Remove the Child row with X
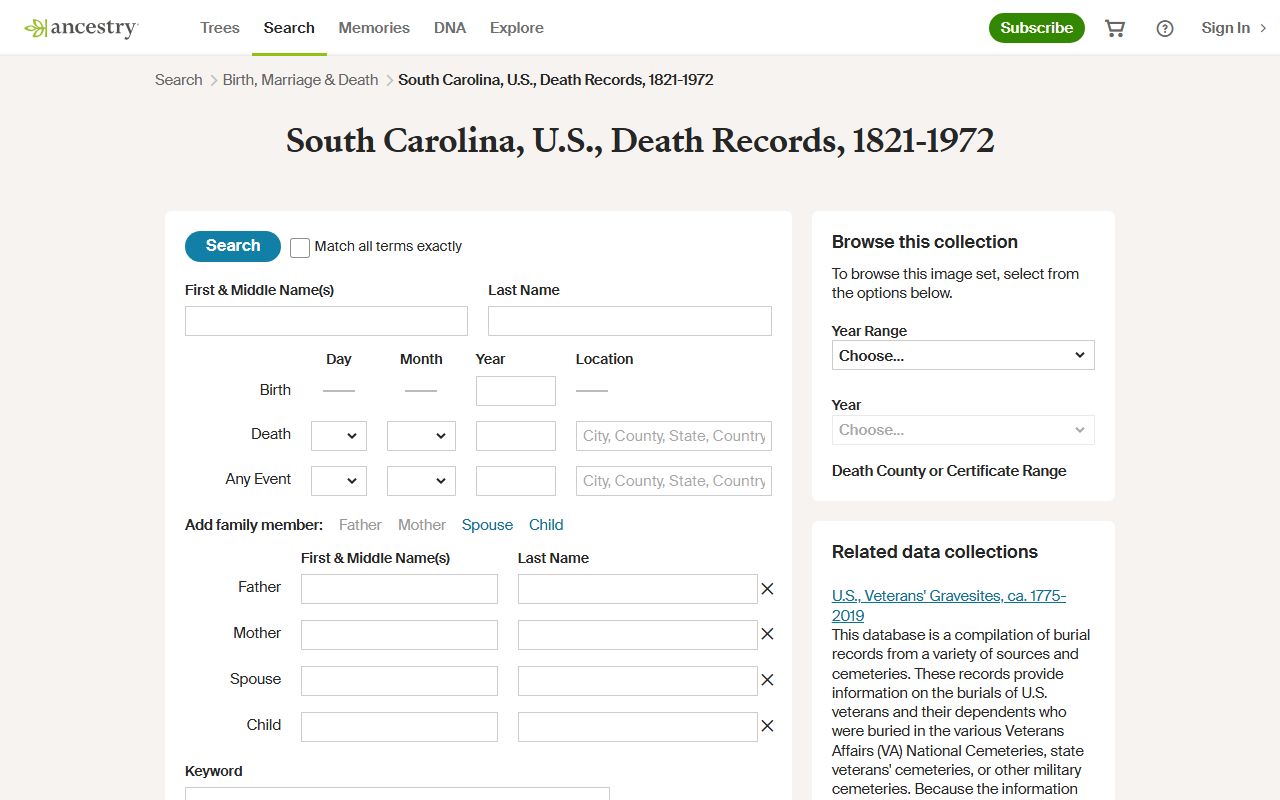The width and height of the screenshot is (1280, 800). (x=767, y=726)
